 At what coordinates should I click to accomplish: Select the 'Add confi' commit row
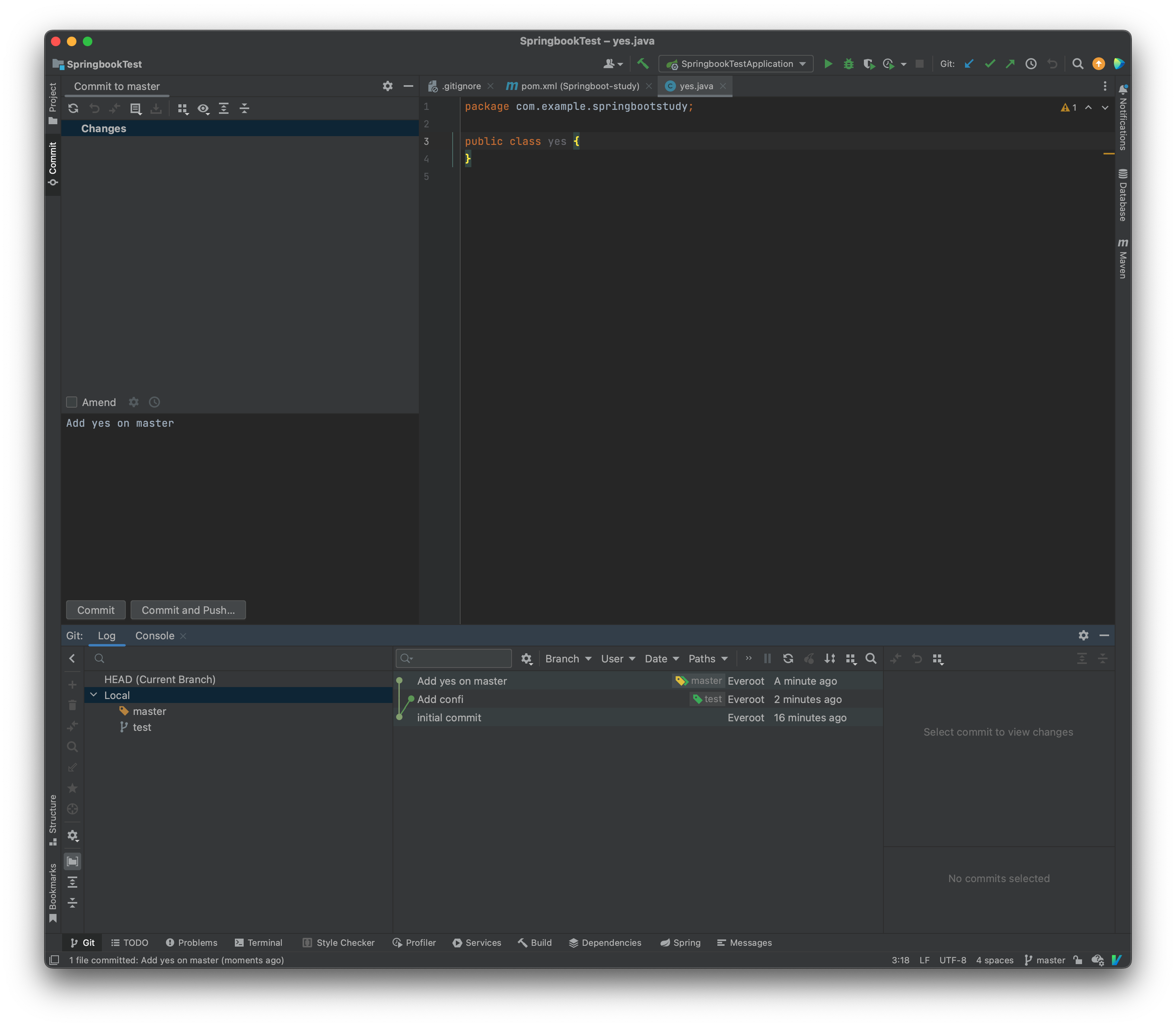point(637,699)
